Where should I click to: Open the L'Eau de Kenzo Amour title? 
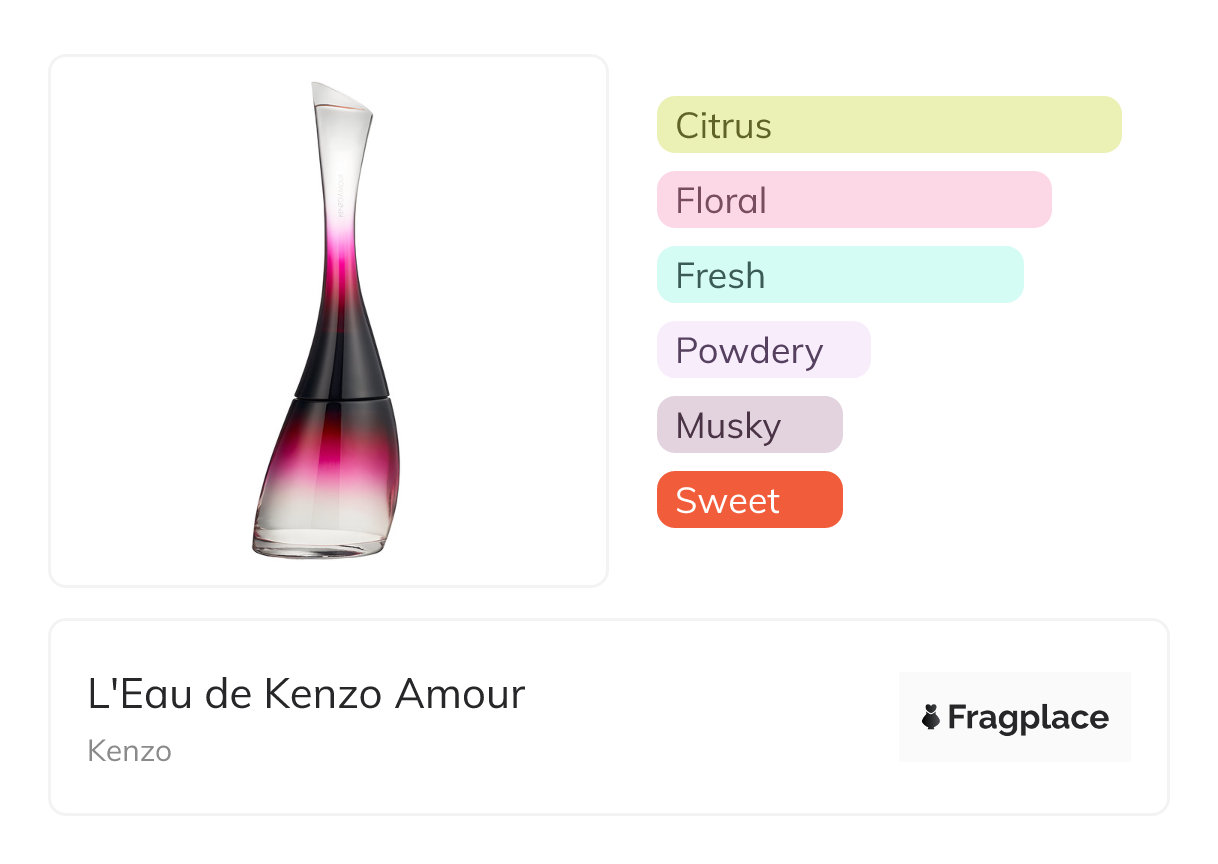pos(306,694)
